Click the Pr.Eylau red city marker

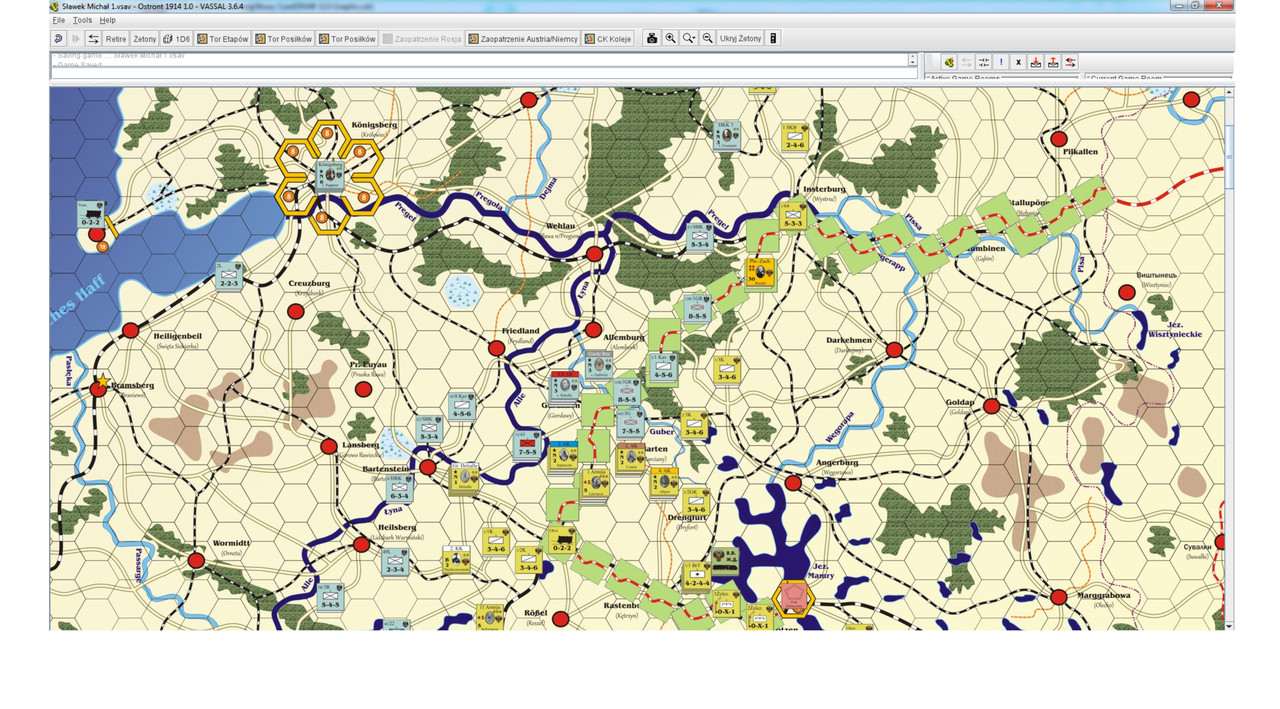363,389
